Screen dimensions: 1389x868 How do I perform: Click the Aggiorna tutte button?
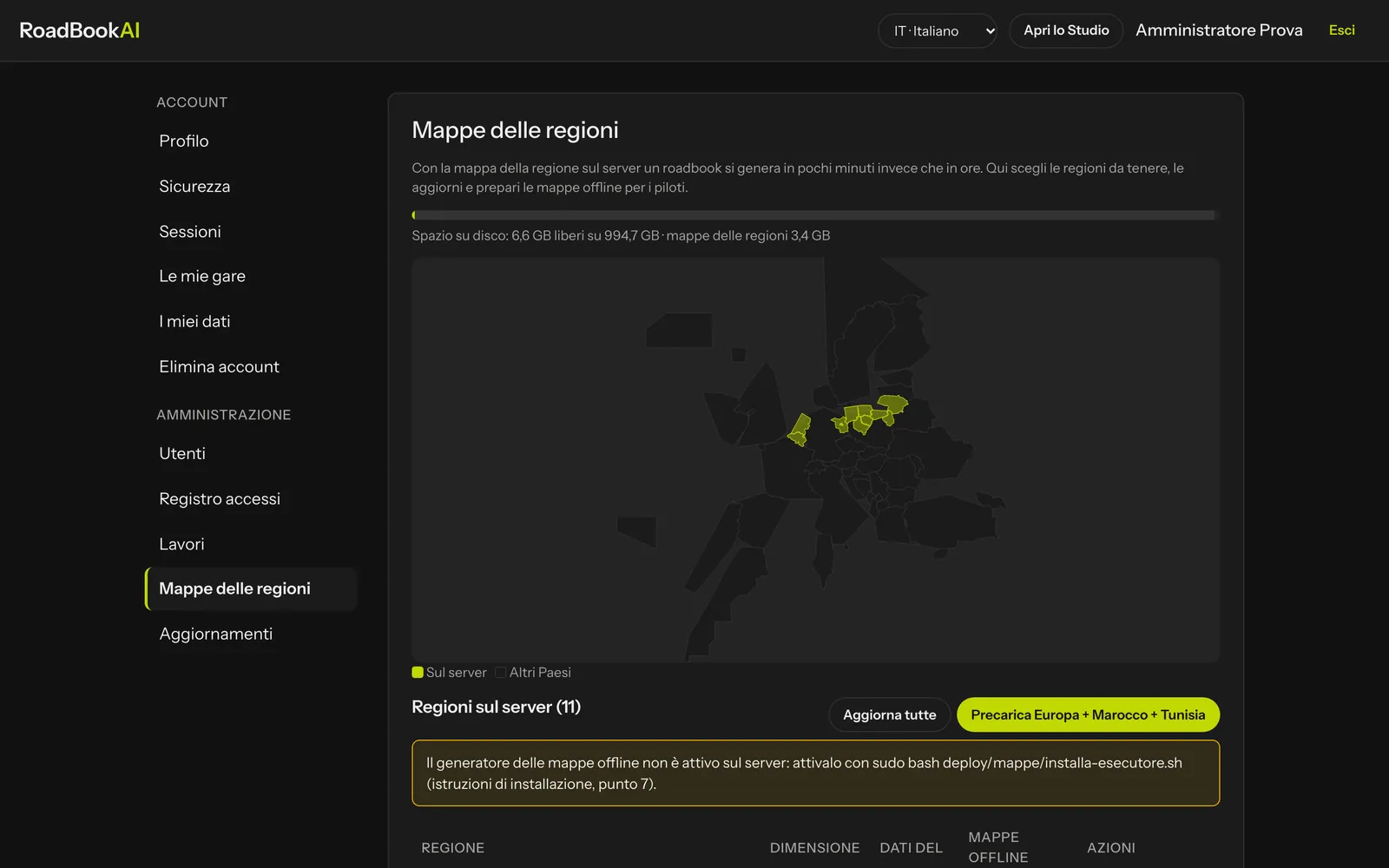889,714
